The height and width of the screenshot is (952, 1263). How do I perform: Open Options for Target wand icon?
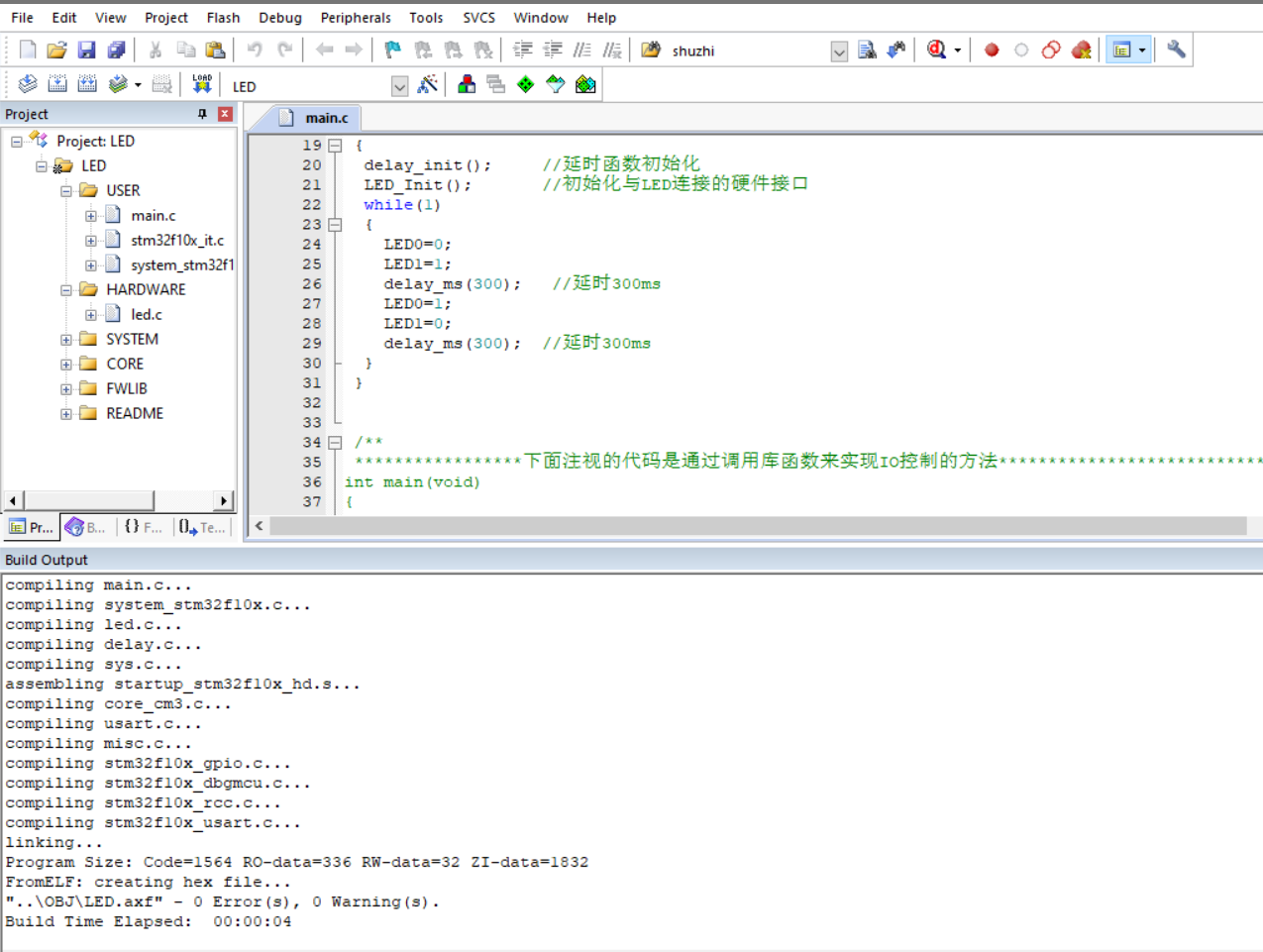(427, 85)
